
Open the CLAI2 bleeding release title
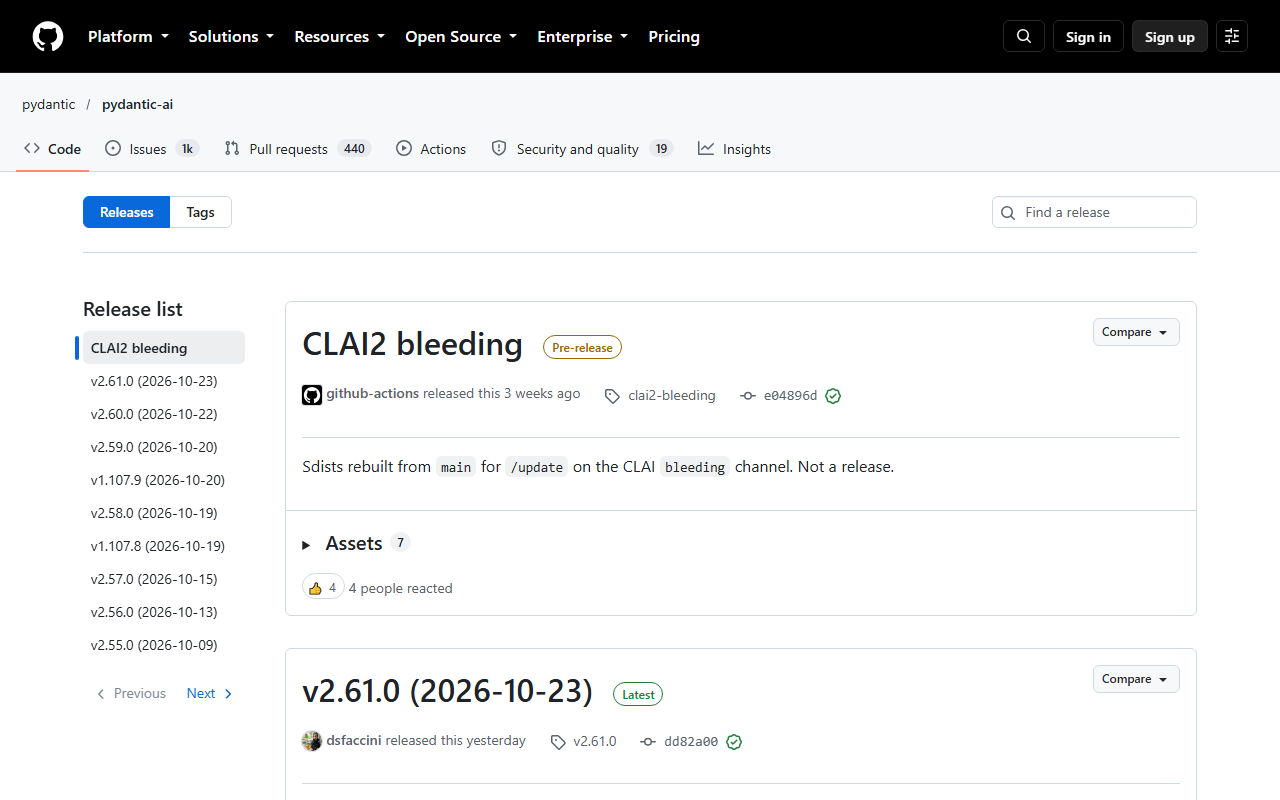[412, 344]
